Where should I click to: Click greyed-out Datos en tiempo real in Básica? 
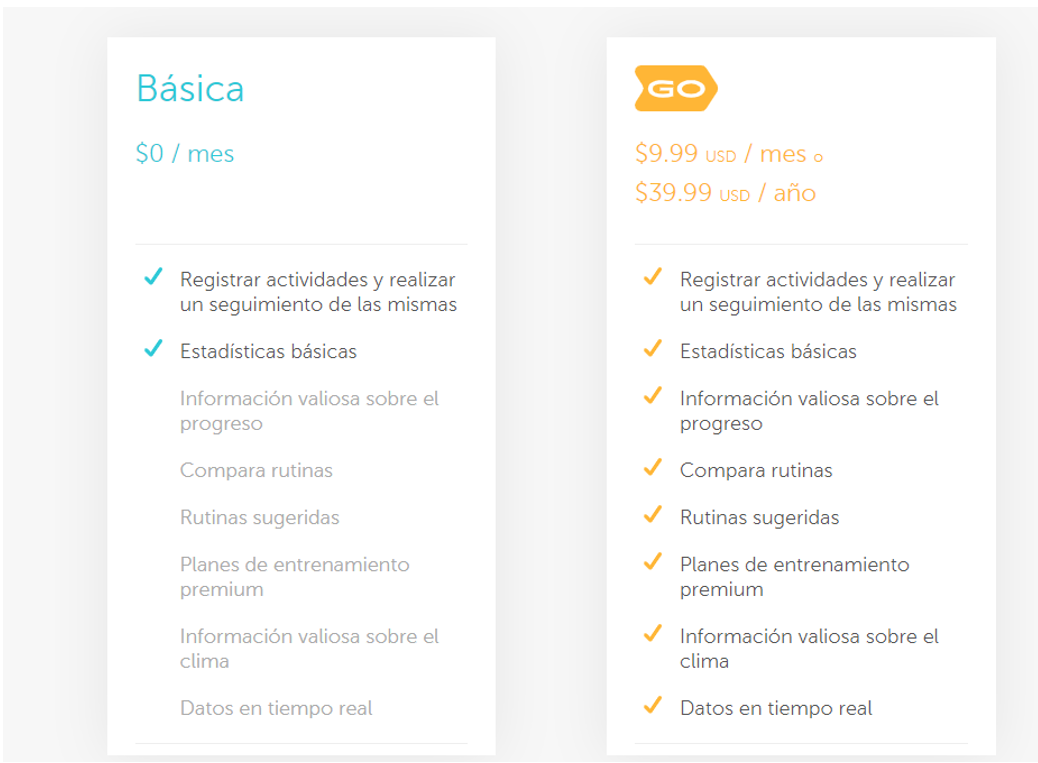[276, 708]
